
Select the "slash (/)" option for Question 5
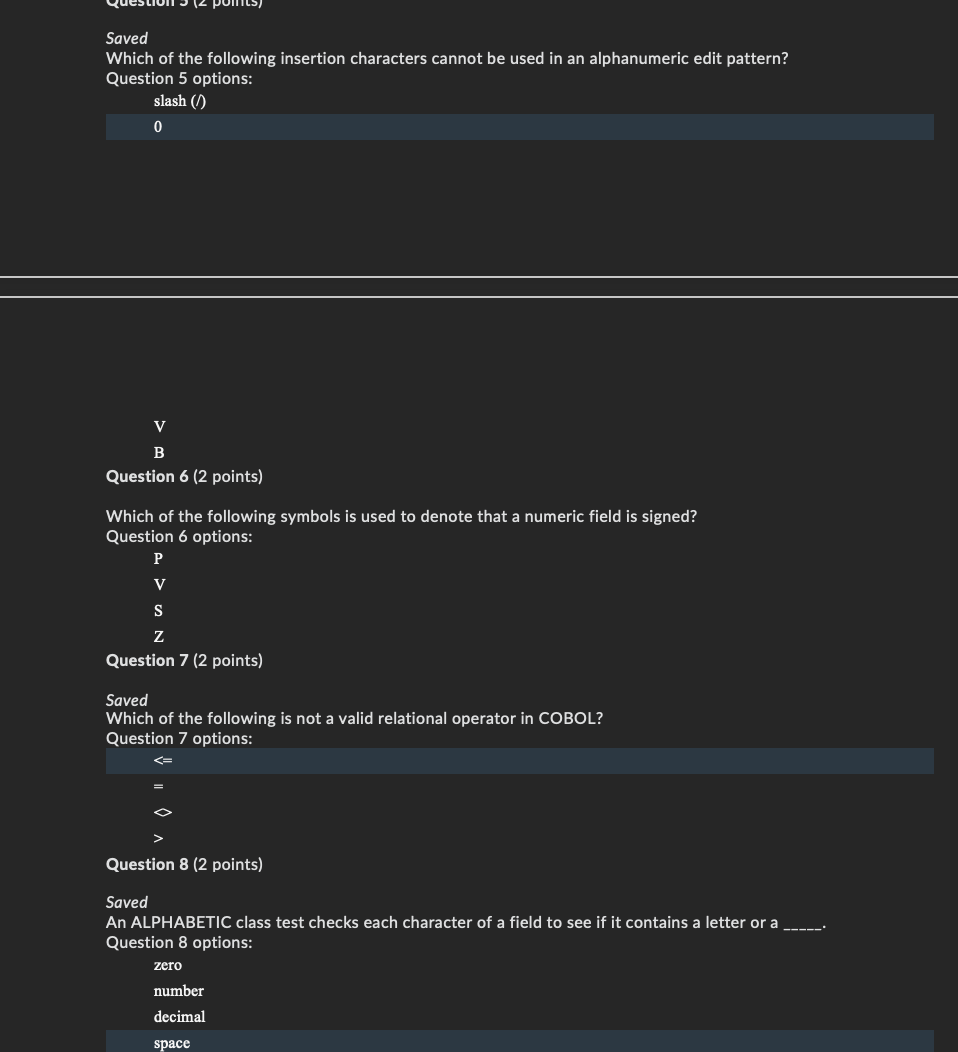[179, 101]
